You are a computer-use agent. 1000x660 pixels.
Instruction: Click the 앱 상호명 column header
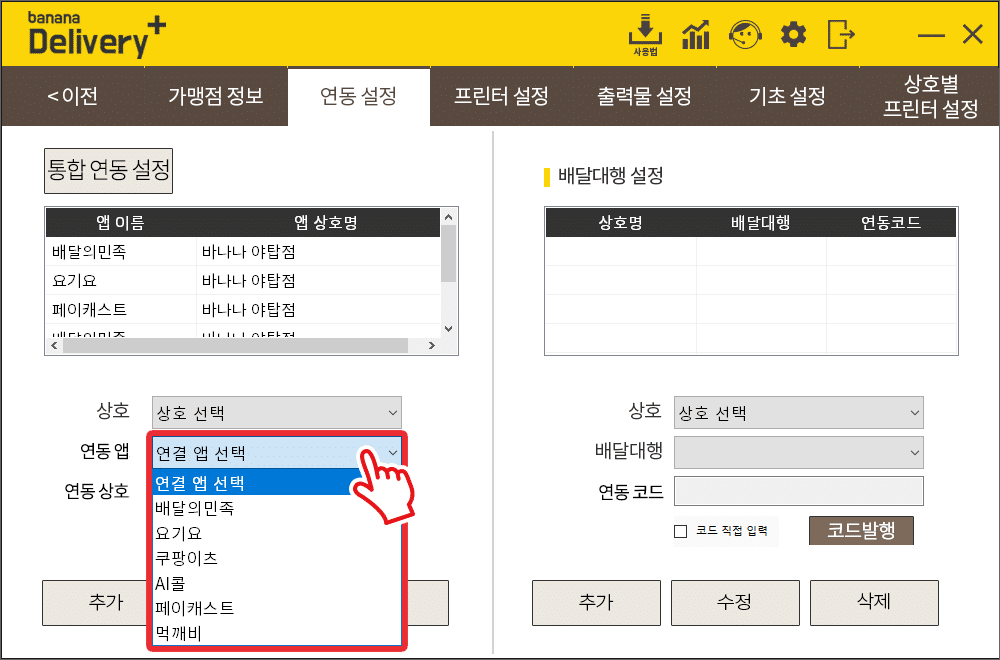pyautogui.click(x=325, y=223)
